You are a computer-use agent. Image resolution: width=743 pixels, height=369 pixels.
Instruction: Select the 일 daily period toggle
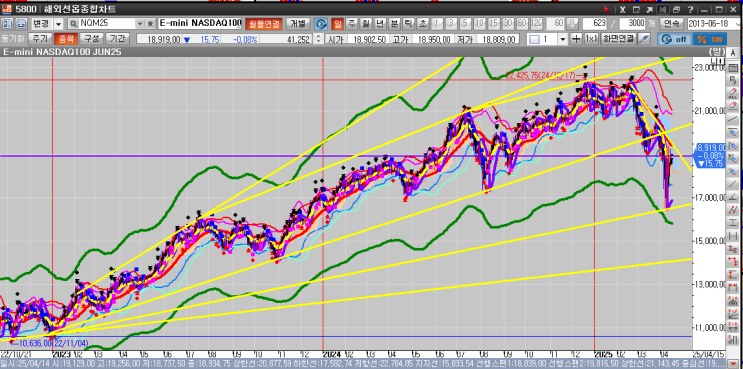coord(337,24)
